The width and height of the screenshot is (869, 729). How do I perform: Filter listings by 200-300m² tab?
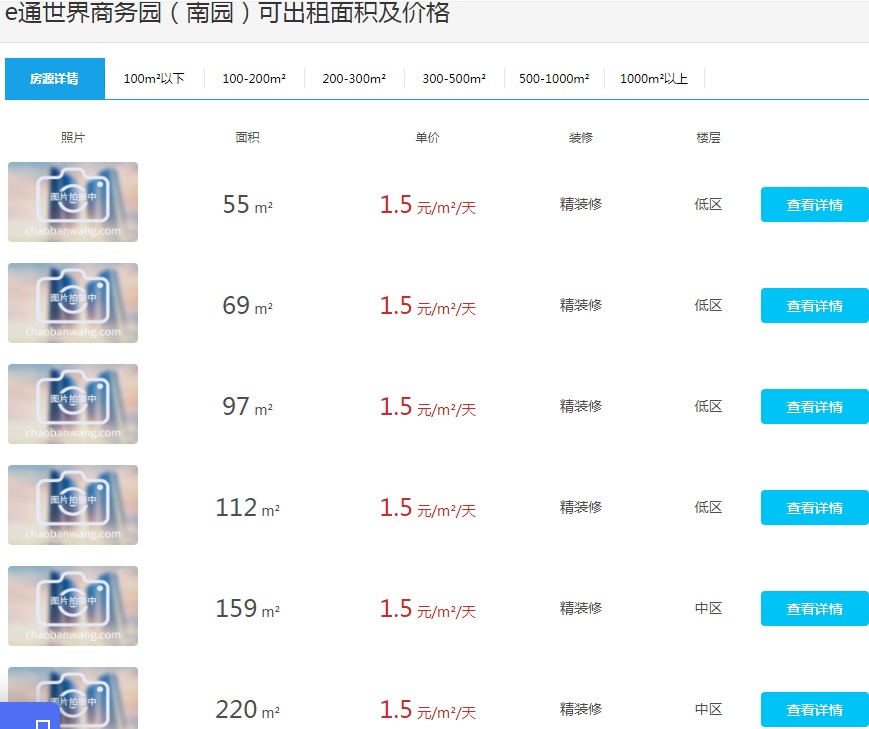pos(354,79)
